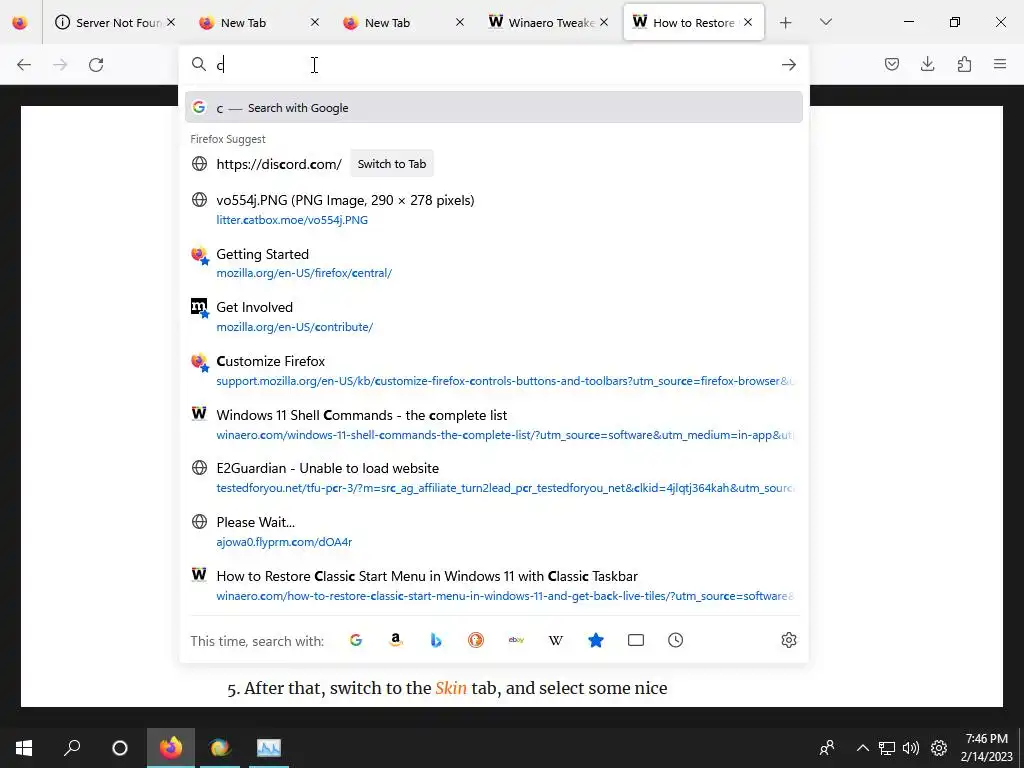Open the Get Involved bookmark suggestion
This screenshot has height=768, width=1024.
[x=494, y=317]
